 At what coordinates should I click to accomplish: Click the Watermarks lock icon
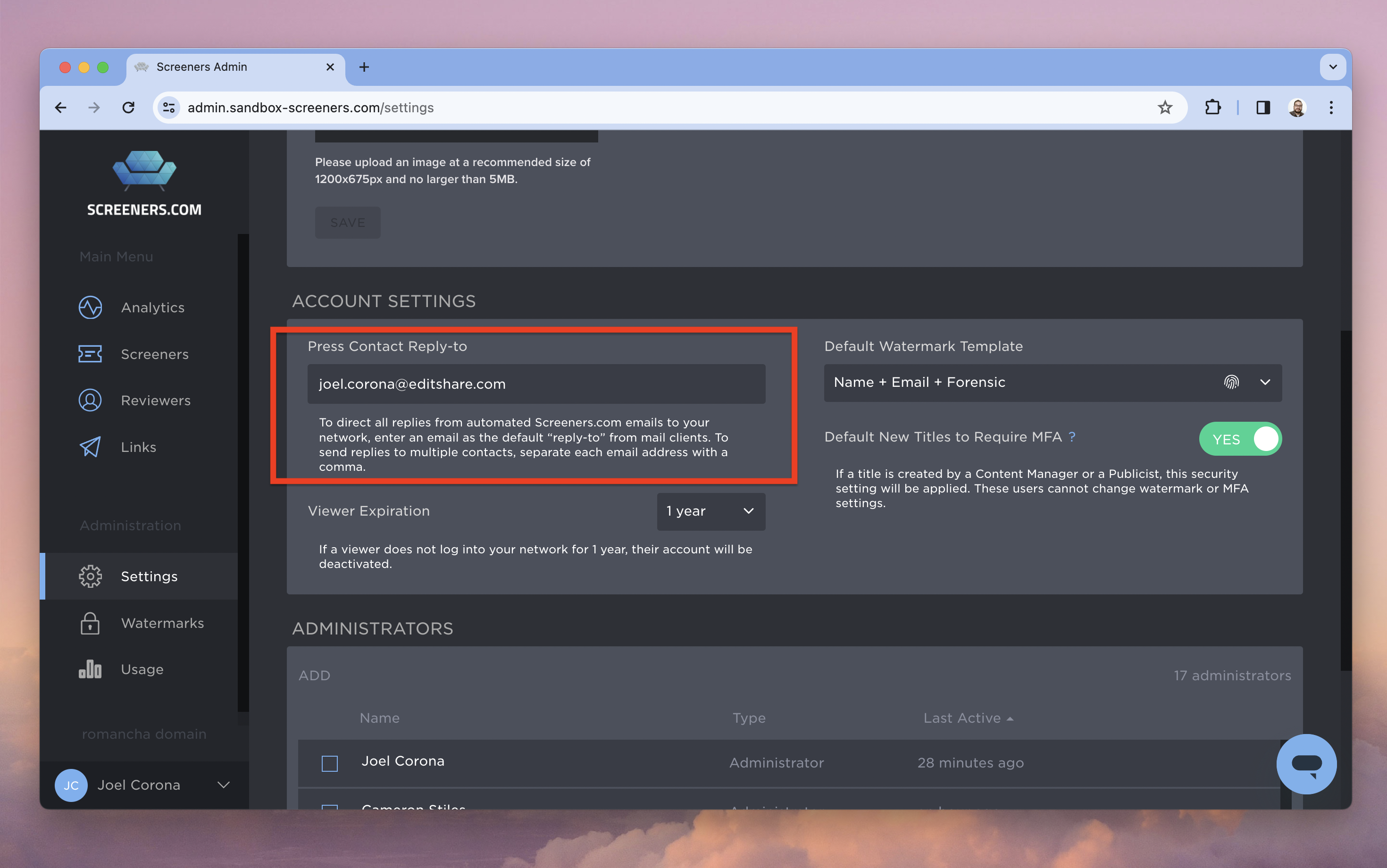coord(90,623)
